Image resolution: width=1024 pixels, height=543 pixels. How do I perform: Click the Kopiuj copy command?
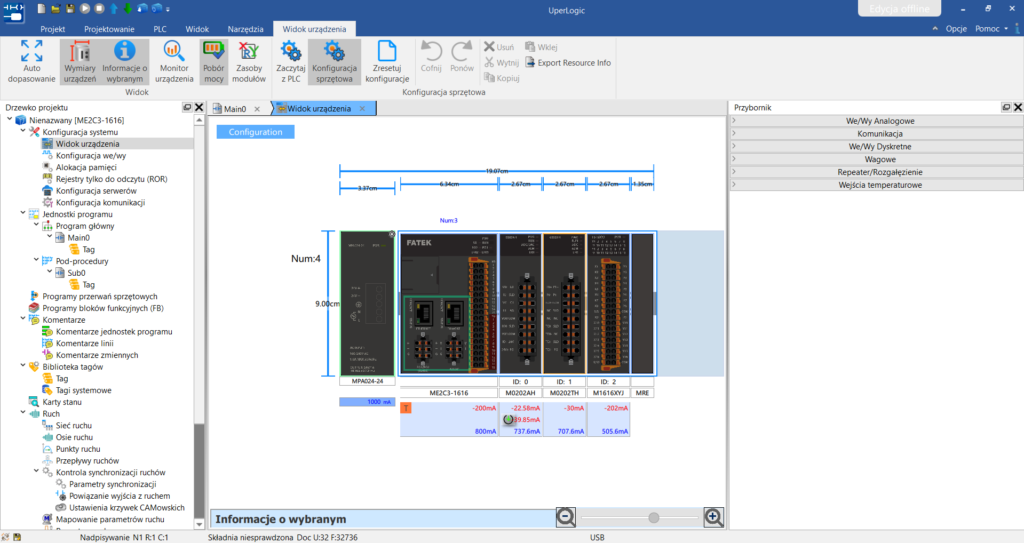pyautogui.click(x=502, y=78)
